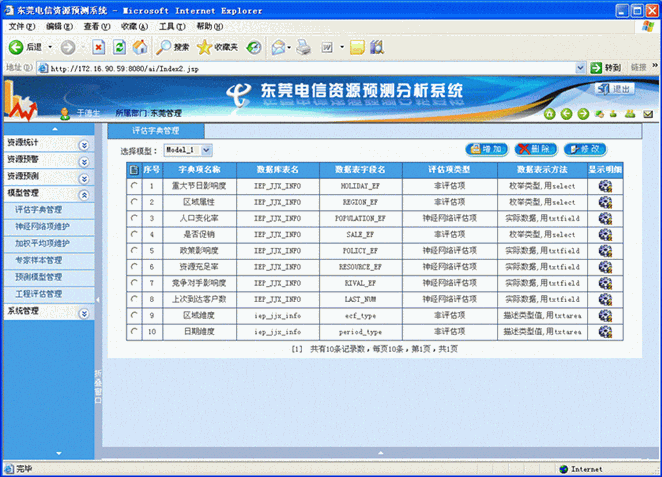Open the address bar dropdown arrow
Viewport: 662px width, 477px height.
581,68
